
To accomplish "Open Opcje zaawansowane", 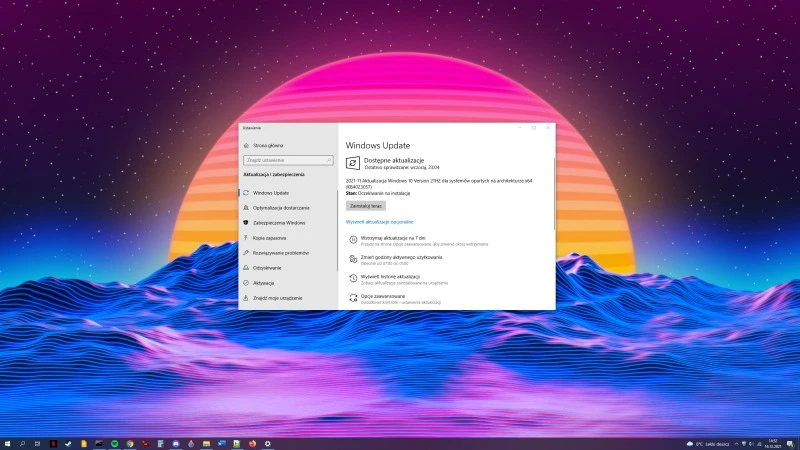I will pos(383,296).
